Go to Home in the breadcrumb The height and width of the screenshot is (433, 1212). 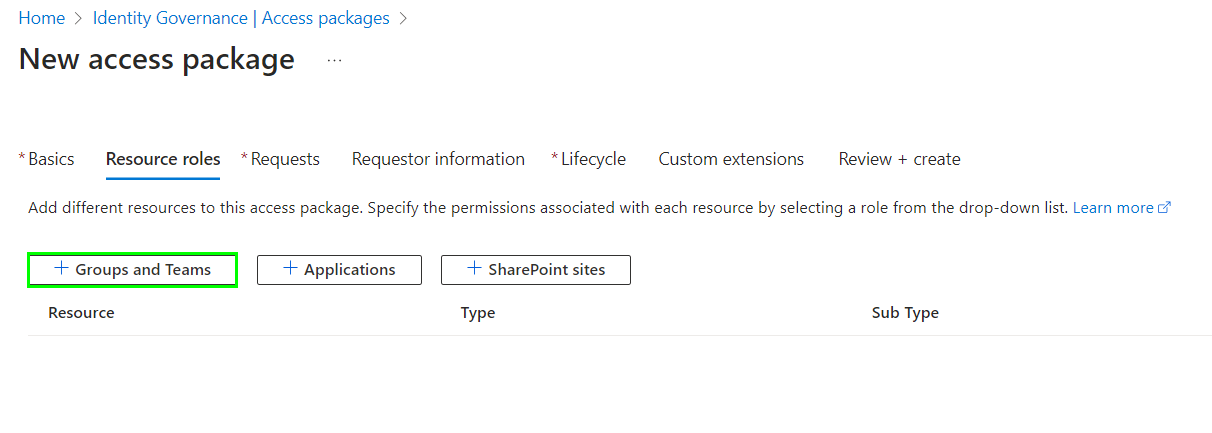41,18
